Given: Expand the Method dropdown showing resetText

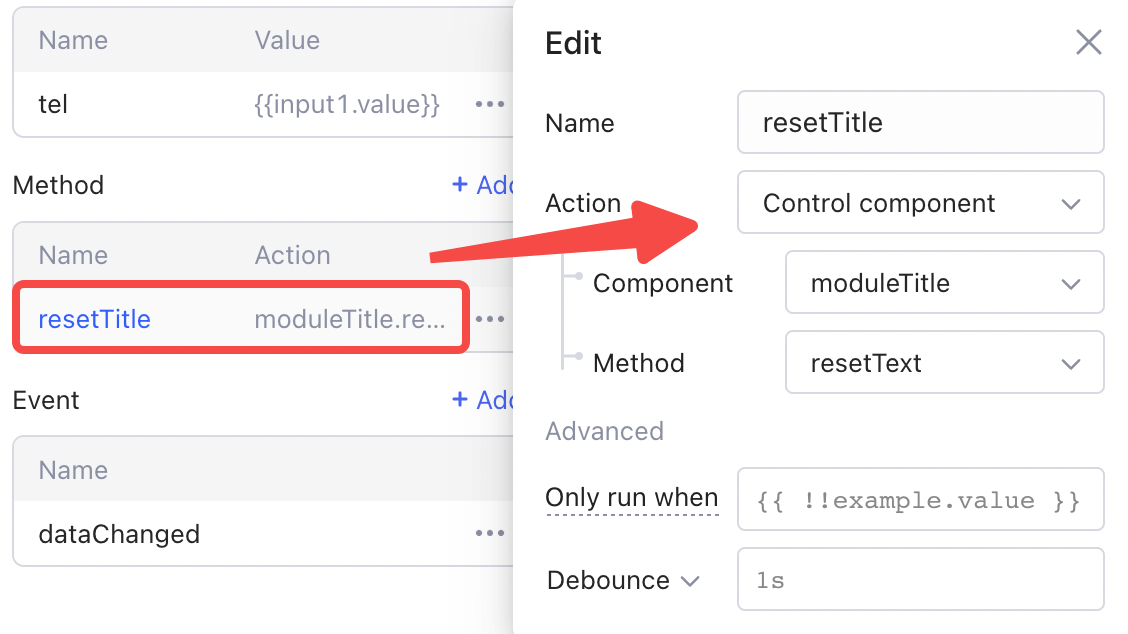Looking at the screenshot, I should (944, 364).
